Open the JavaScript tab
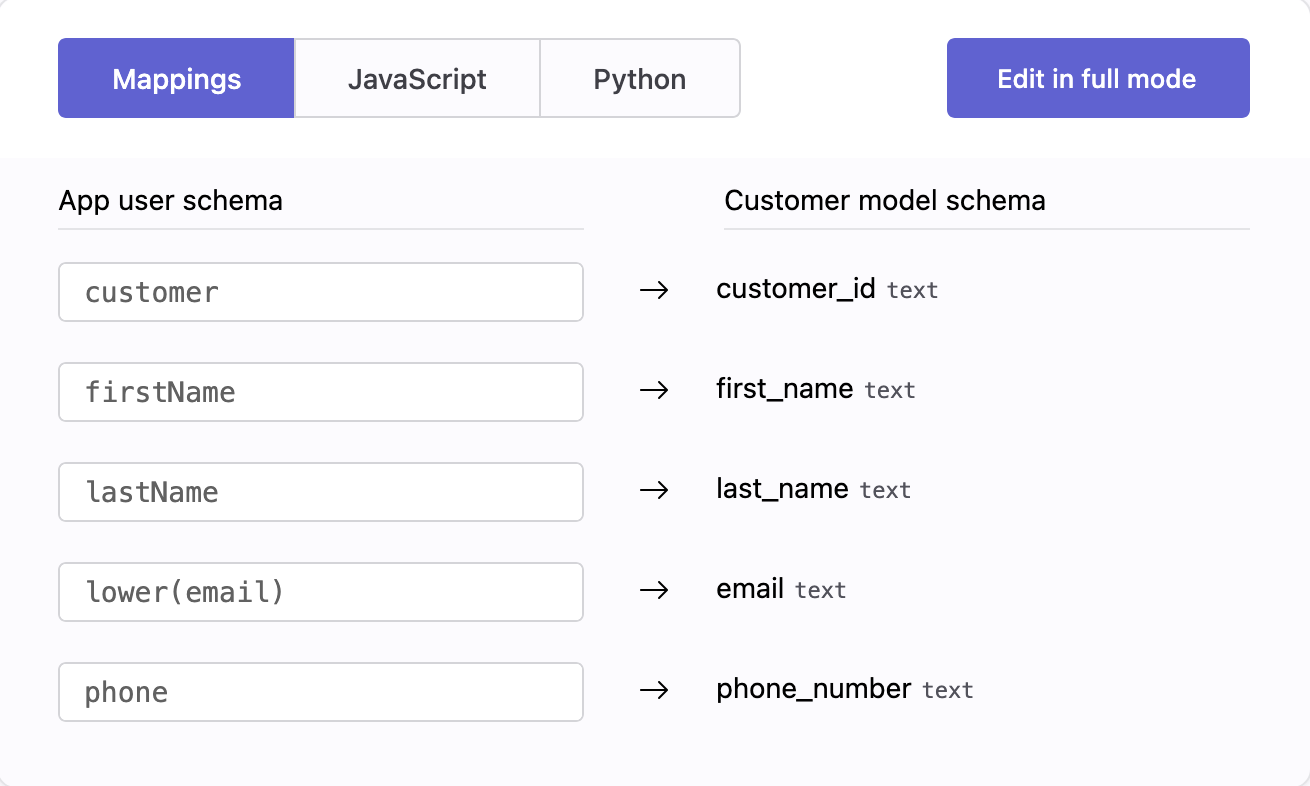The image size is (1310, 786). click(417, 79)
